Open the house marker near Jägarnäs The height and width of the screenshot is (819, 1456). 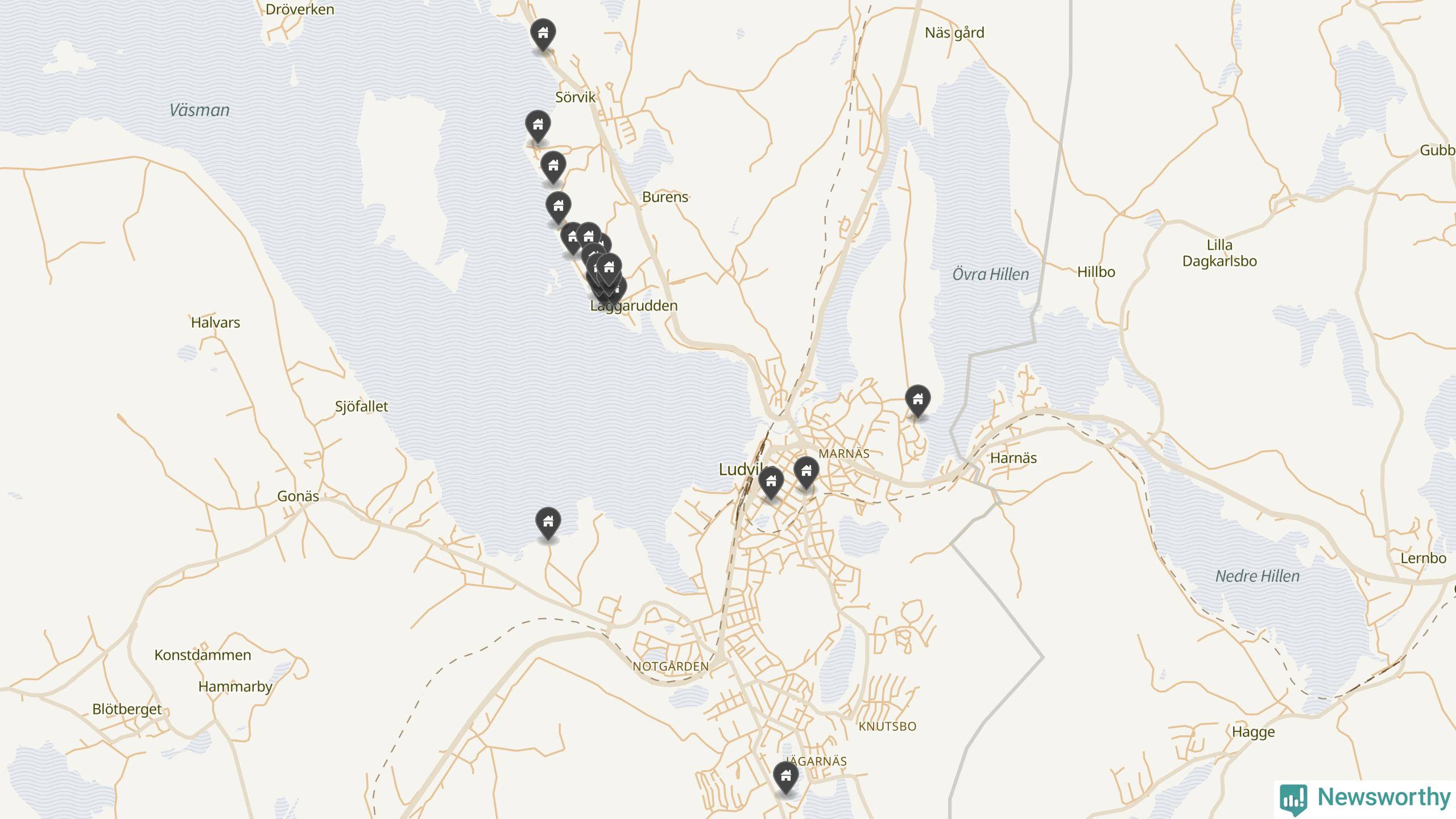[x=786, y=777]
